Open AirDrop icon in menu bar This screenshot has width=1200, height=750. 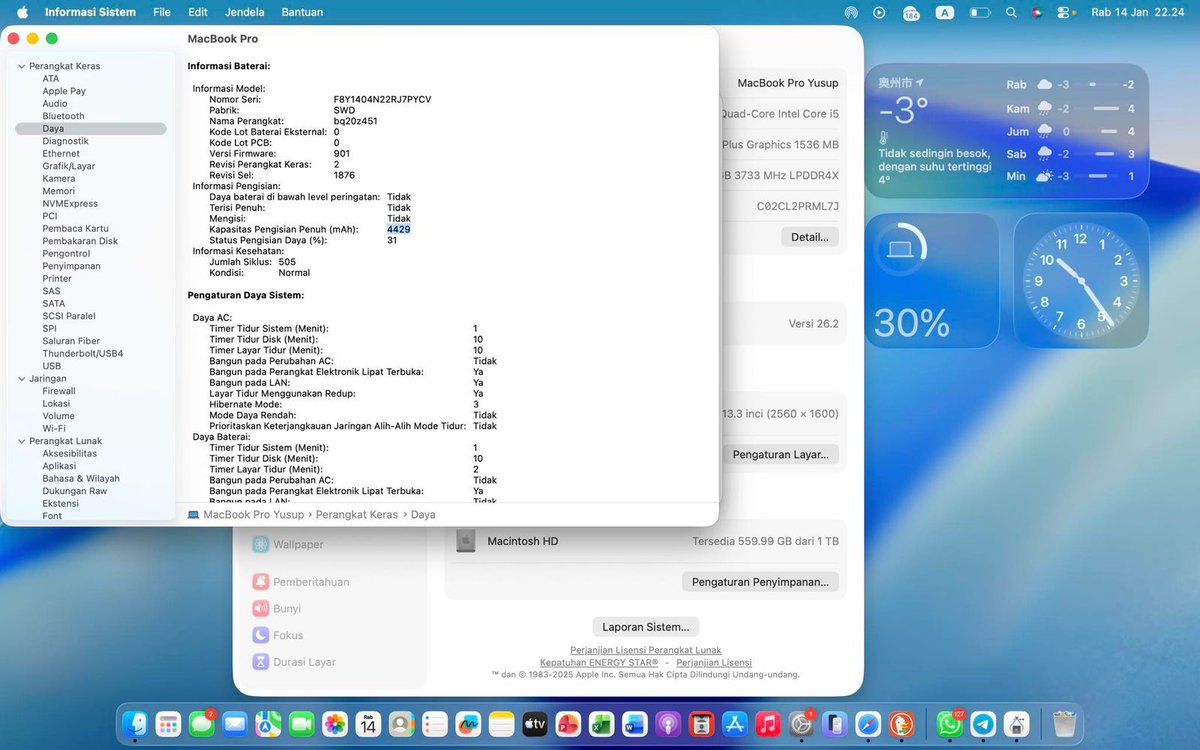(851, 12)
